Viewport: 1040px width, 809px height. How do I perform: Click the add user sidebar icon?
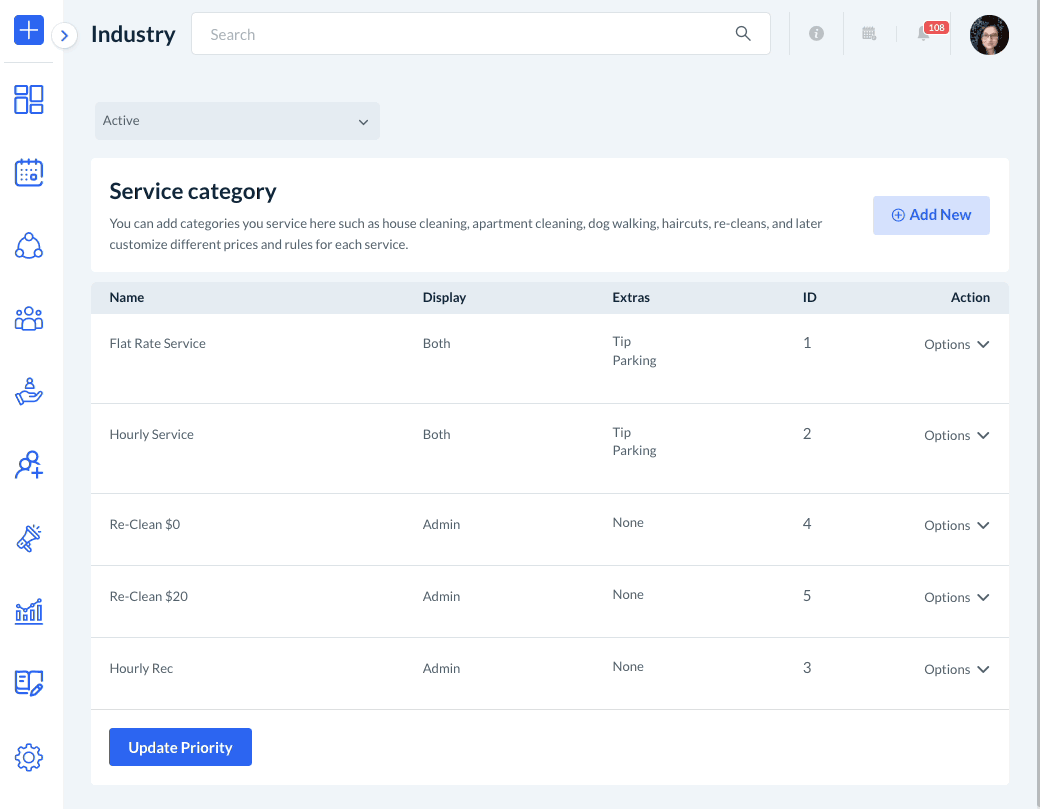click(x=29, y=465)
